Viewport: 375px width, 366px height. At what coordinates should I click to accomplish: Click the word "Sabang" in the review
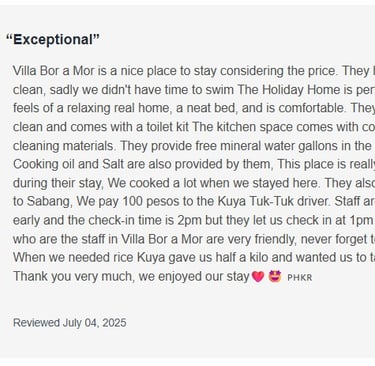49,202
